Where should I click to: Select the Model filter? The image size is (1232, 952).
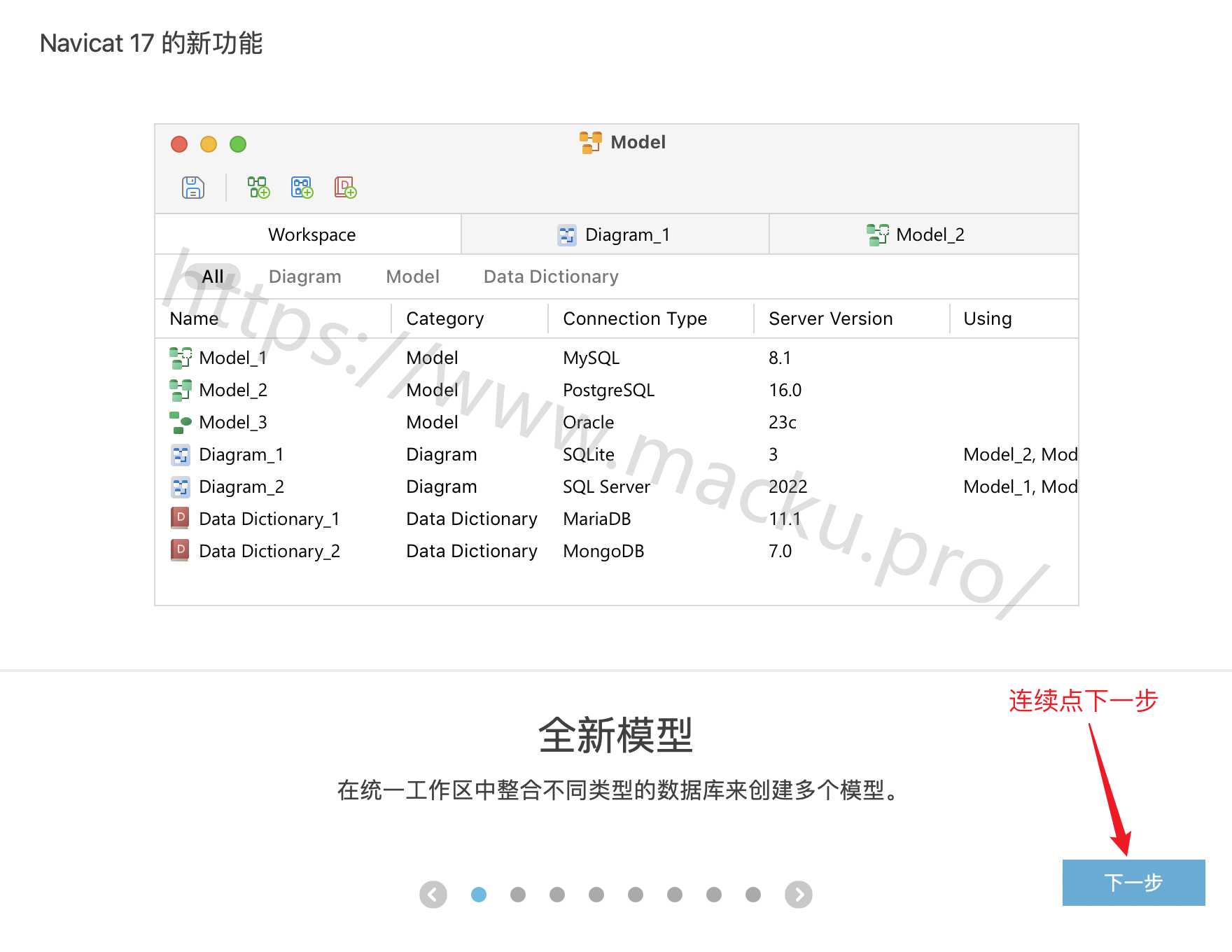pyautogui.click(x=413, y=276)
